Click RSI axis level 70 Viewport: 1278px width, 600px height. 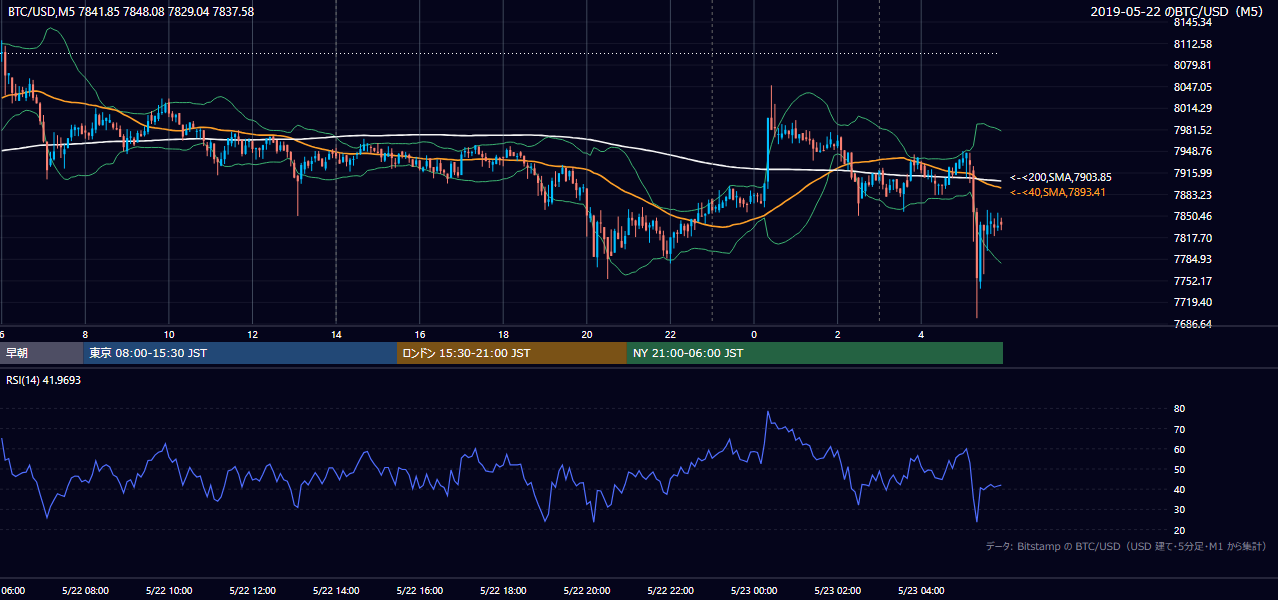point(1179,429)
